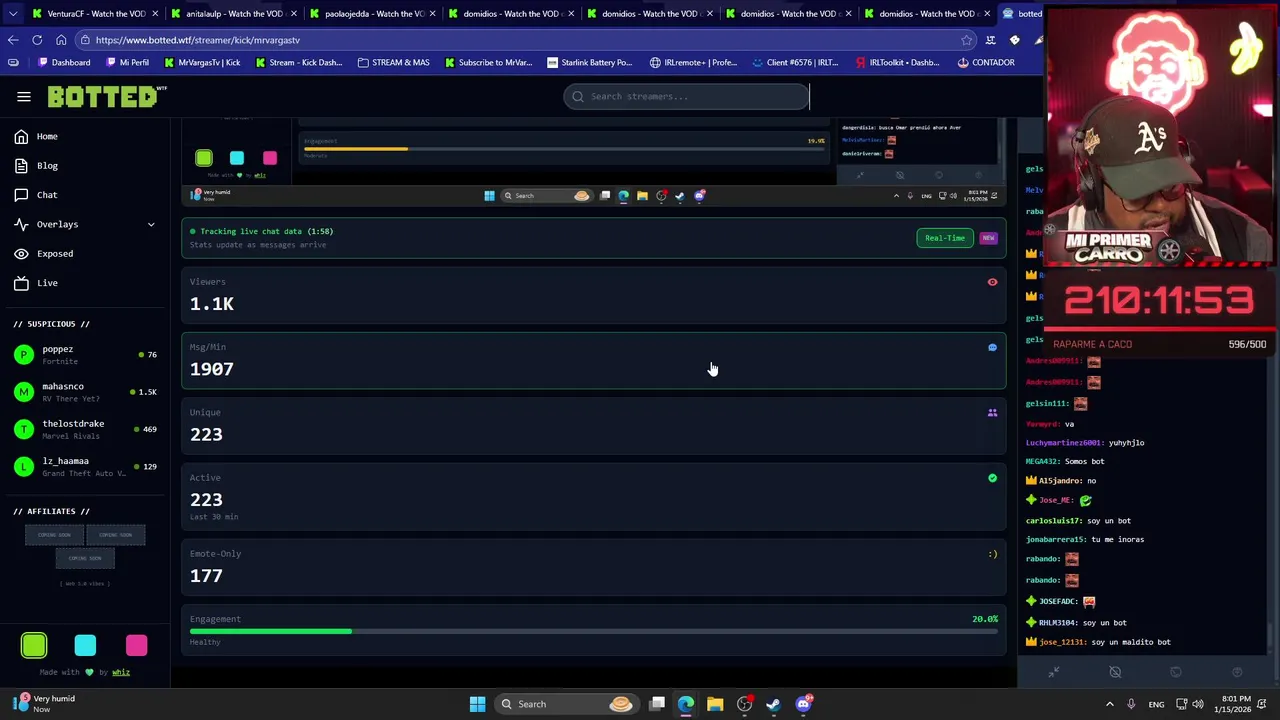Screen dimensions: 1280x720
Task: Open the whiz credit link
Action: [121, 672]
